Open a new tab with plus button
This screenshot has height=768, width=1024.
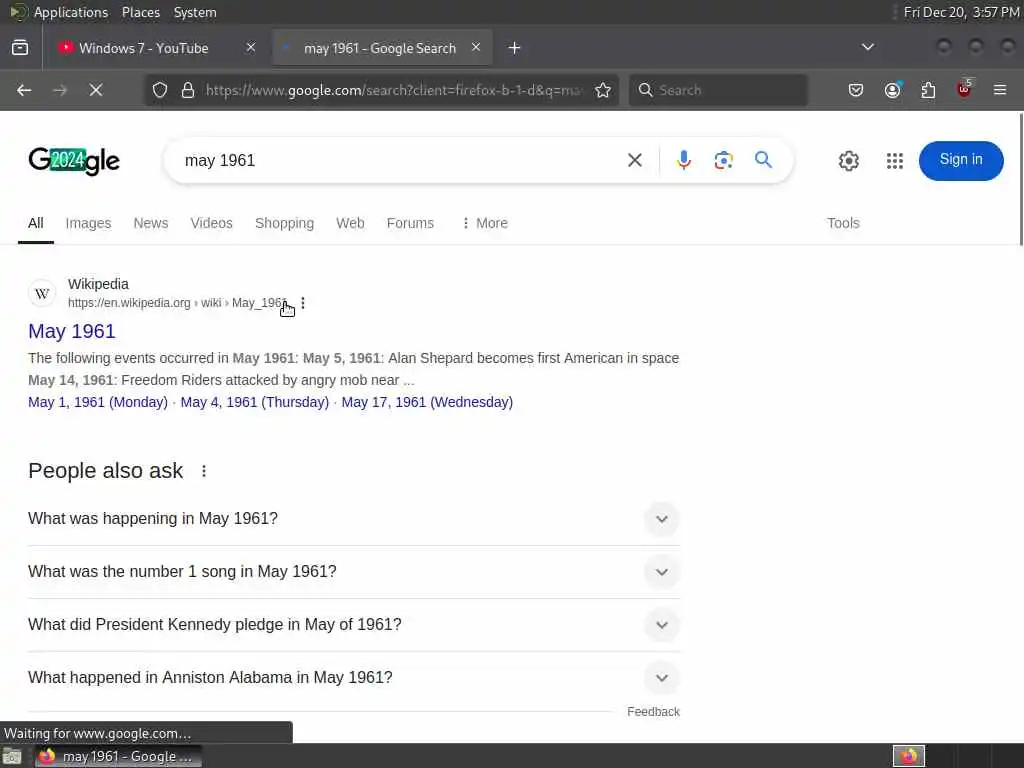coord(515,48)
